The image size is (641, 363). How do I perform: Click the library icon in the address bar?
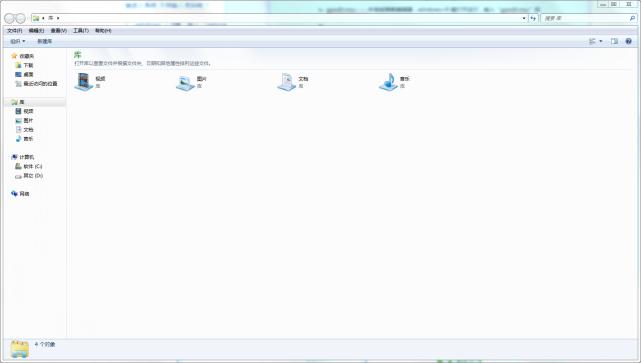point(36,18)
